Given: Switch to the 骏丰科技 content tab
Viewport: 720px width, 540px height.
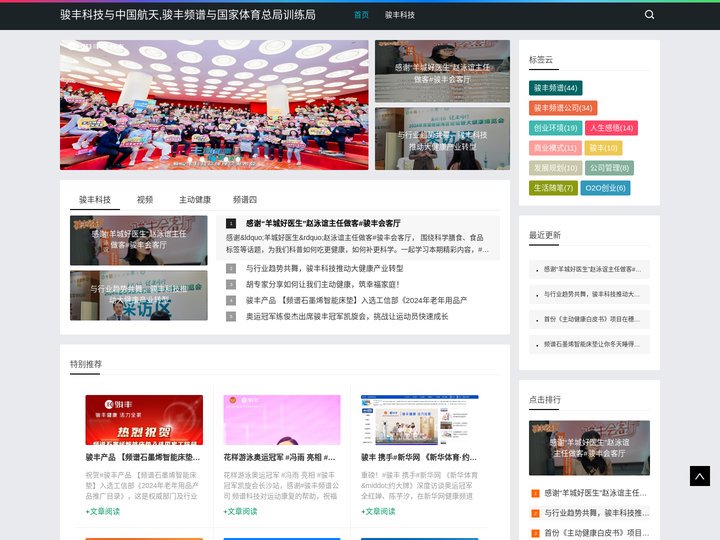Looking at the screenshot, I should pos(95,200).
